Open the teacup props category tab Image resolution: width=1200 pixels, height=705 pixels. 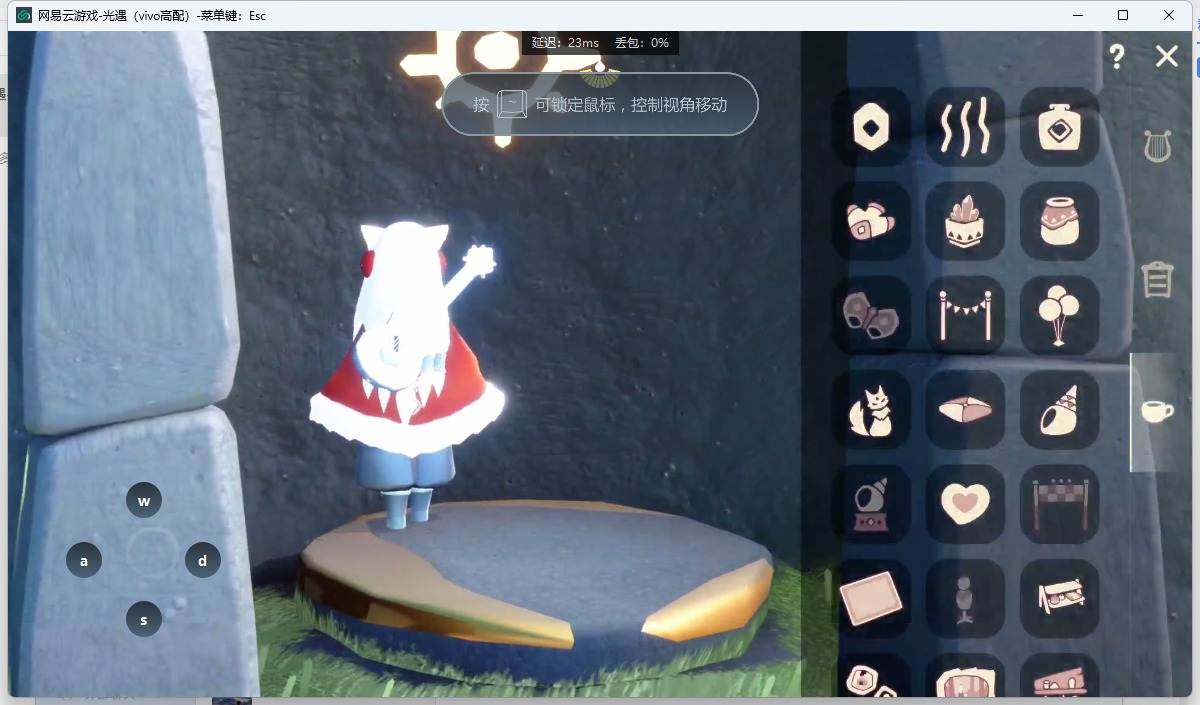click(x=1157, y=411)
